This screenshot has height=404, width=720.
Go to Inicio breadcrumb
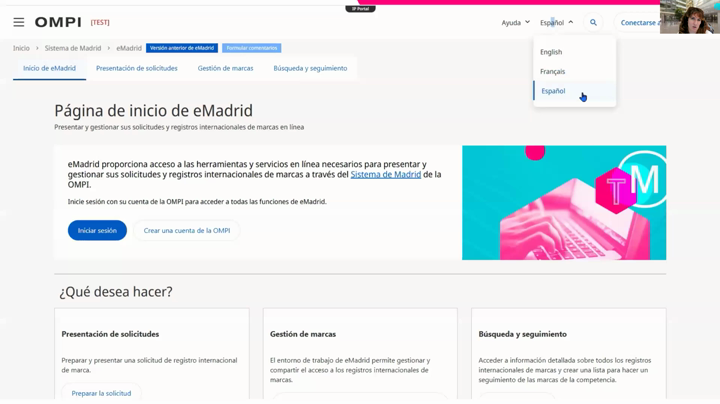point(21,48)
